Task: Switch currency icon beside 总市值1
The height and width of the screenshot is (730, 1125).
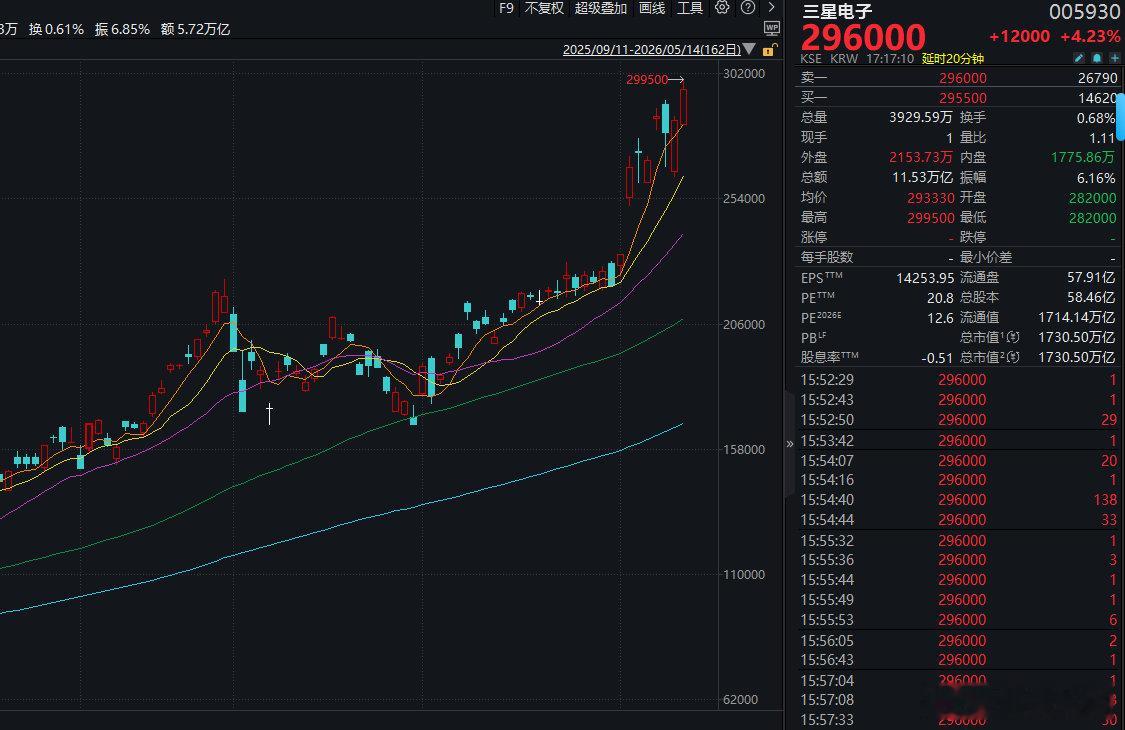Action: pos(1013,337)
